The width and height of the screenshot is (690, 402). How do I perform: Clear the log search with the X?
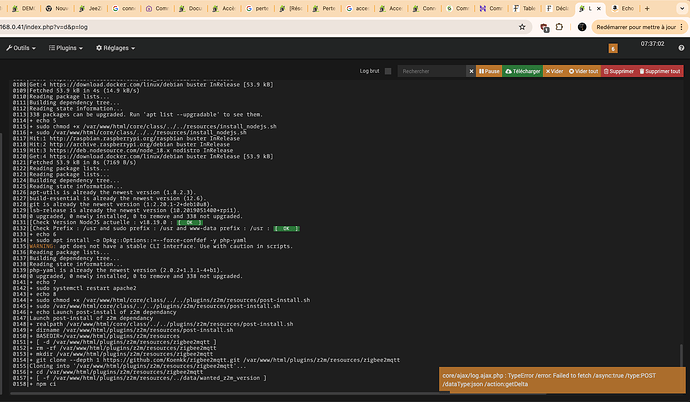[x=471, y=71]
